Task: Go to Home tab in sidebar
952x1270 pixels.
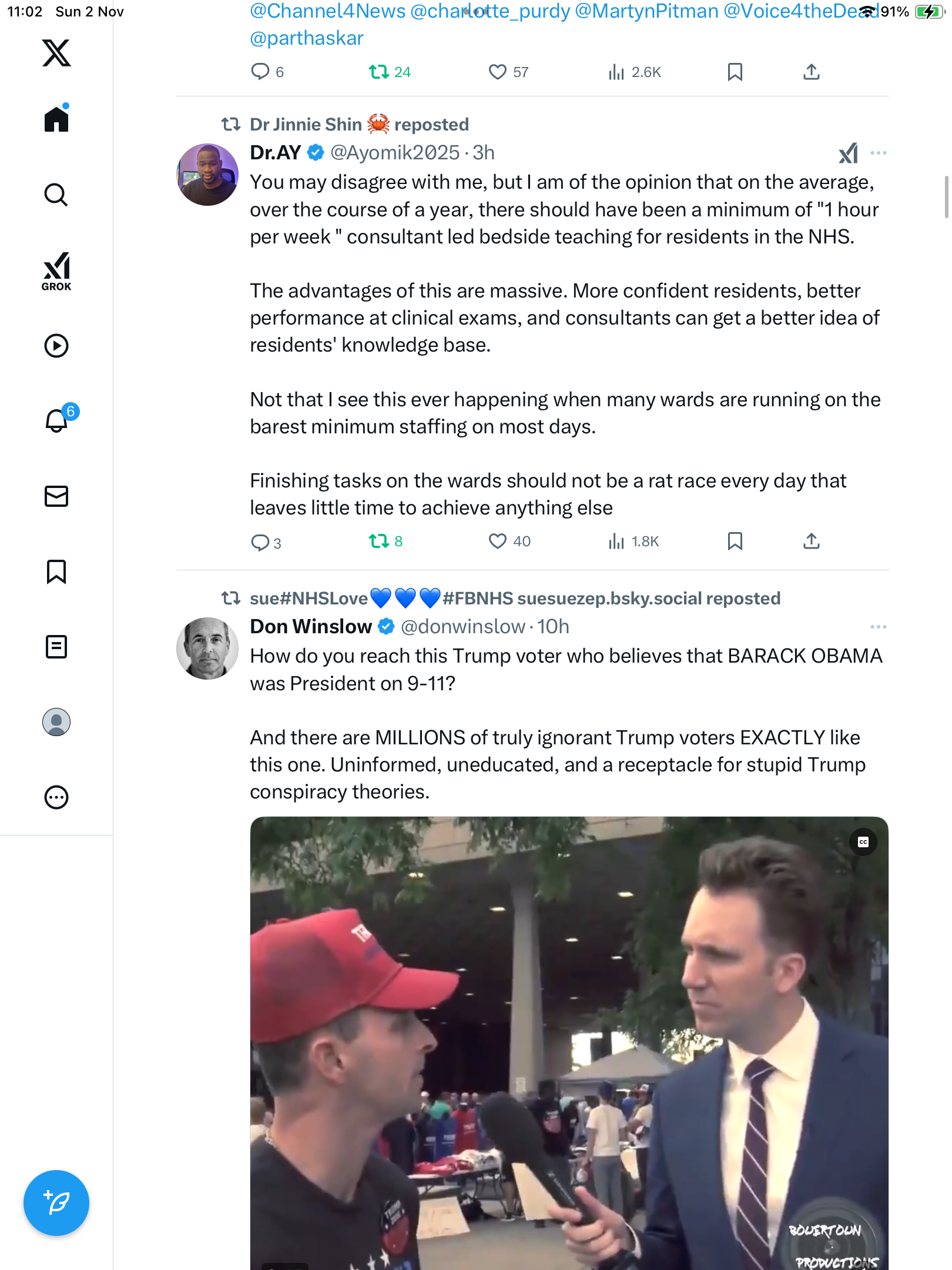Action: point(56,119)
